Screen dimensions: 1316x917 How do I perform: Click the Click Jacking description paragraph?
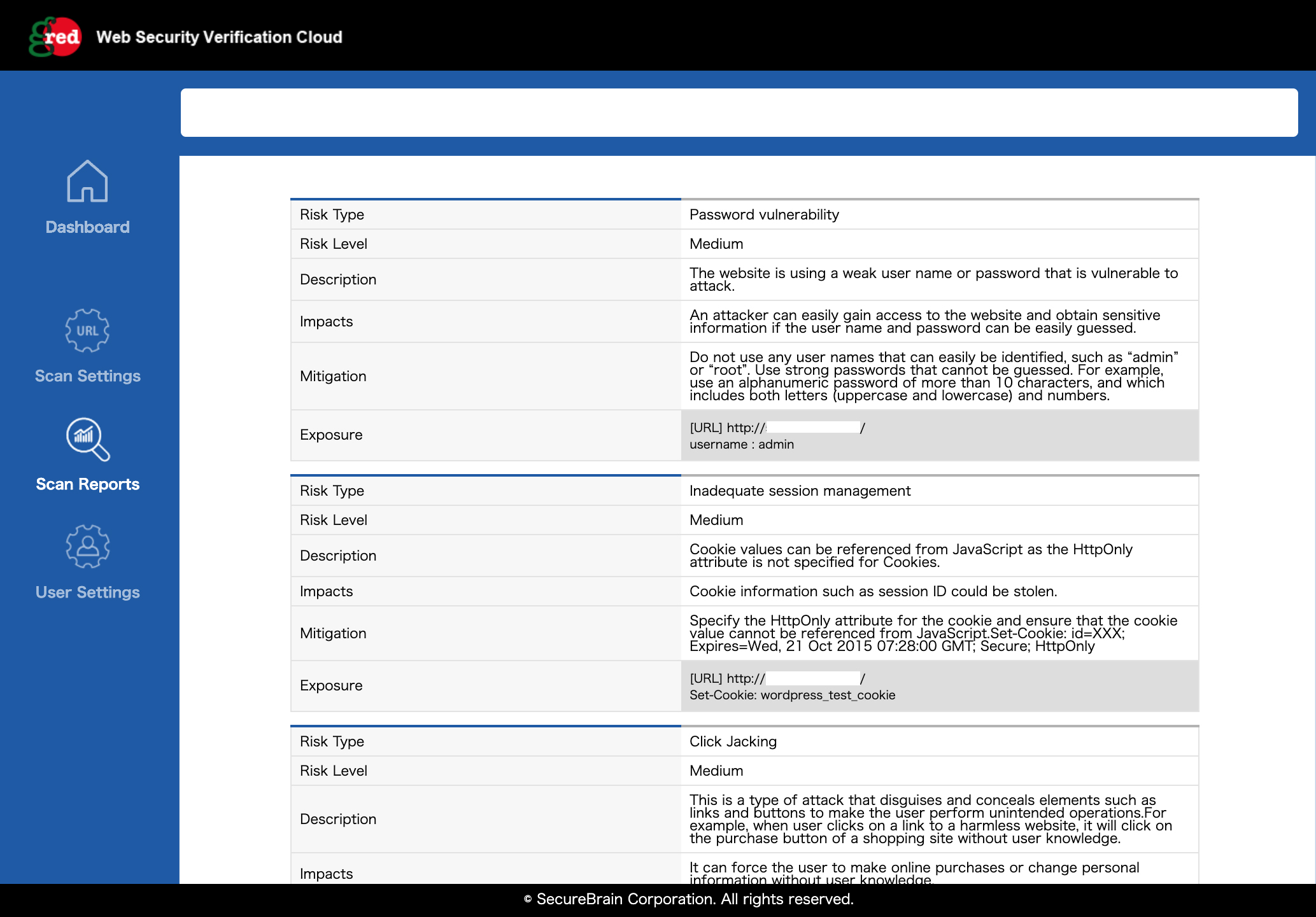click(931, 819)
